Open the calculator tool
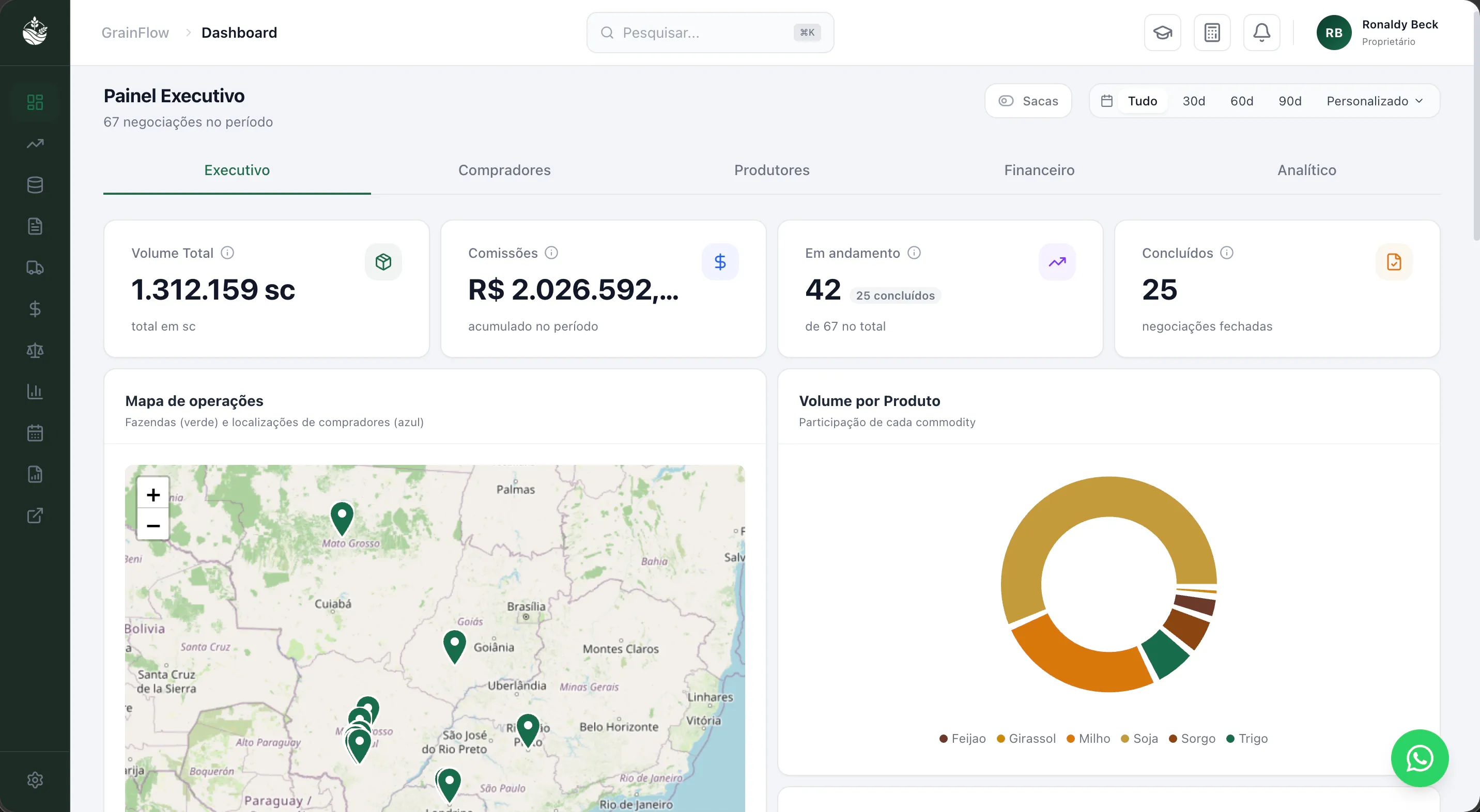Image resolution: width=1480 pixels, height=812 pixels. point(1212,33)
